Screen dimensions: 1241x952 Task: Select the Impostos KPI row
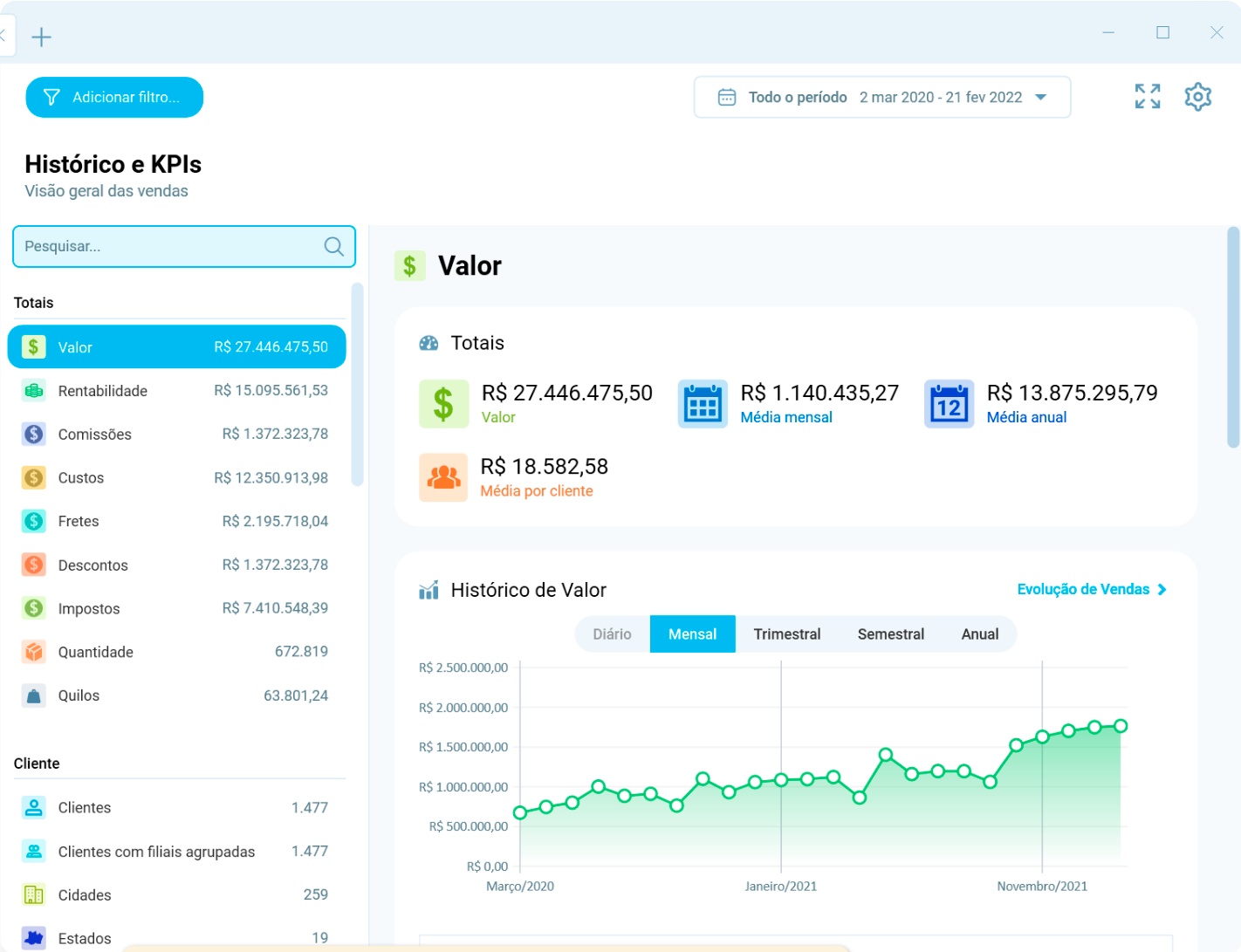click(176, 608)
